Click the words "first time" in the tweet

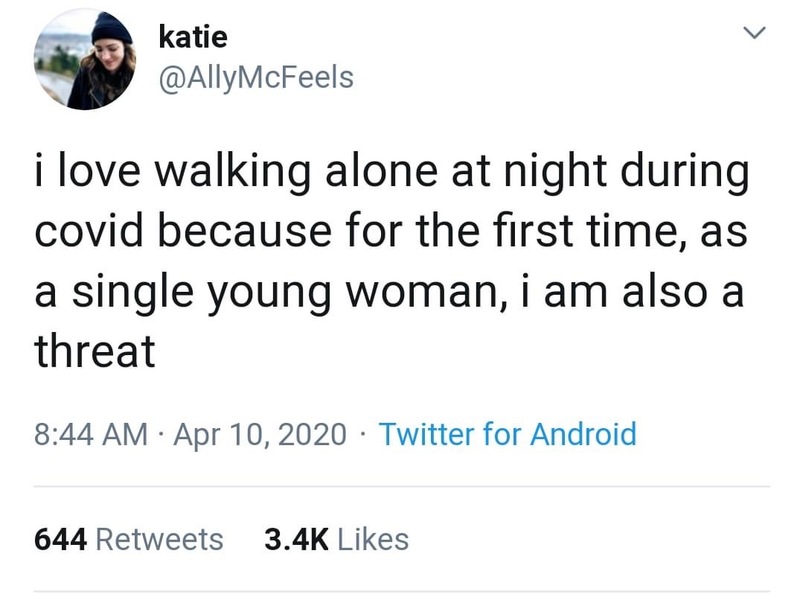(x=560, y=232)
